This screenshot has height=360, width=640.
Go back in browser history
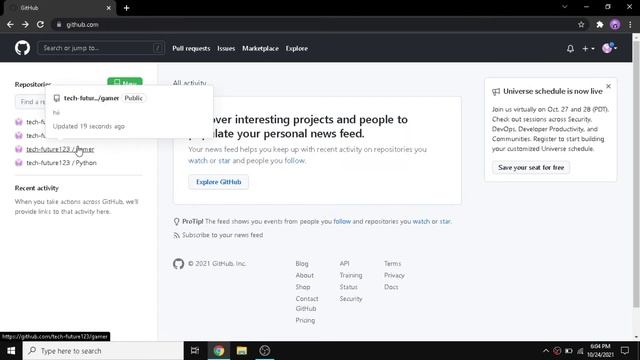10,24
